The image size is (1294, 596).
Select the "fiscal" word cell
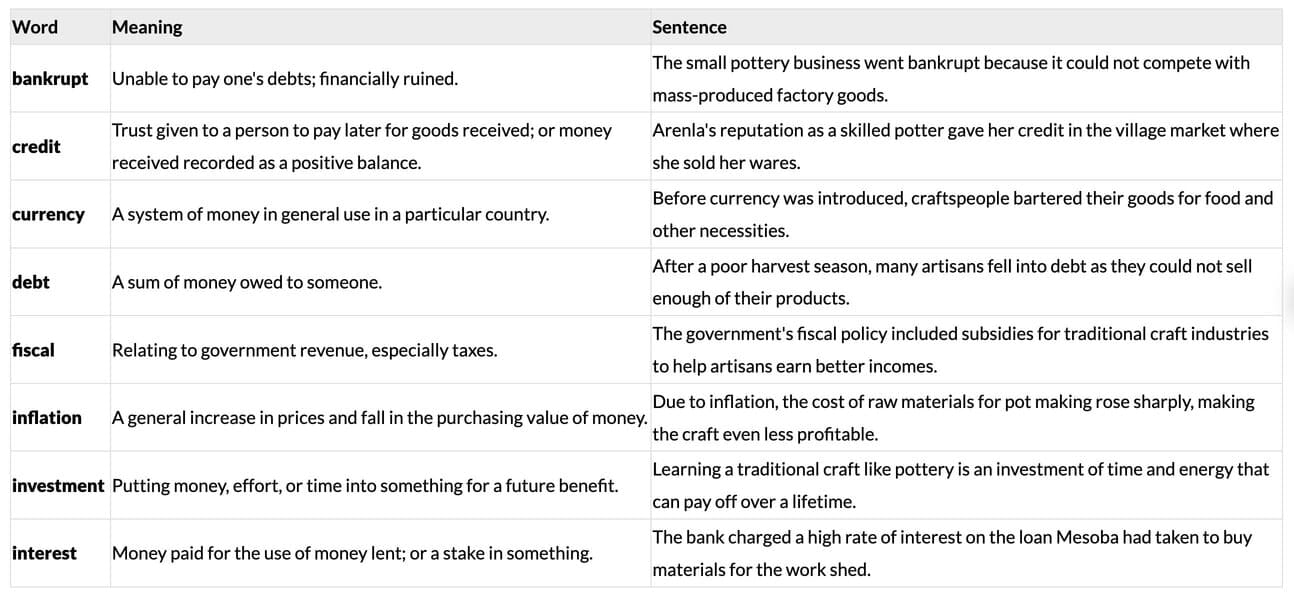[33, 350]
